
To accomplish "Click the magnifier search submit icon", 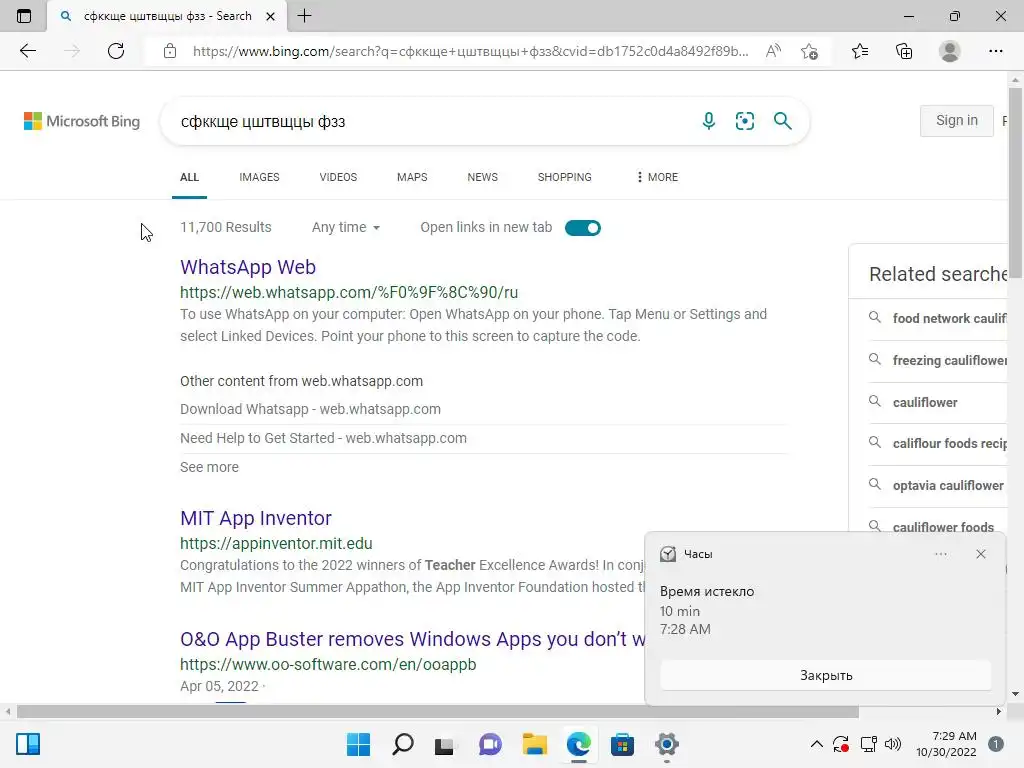I will tap(782, 121).
